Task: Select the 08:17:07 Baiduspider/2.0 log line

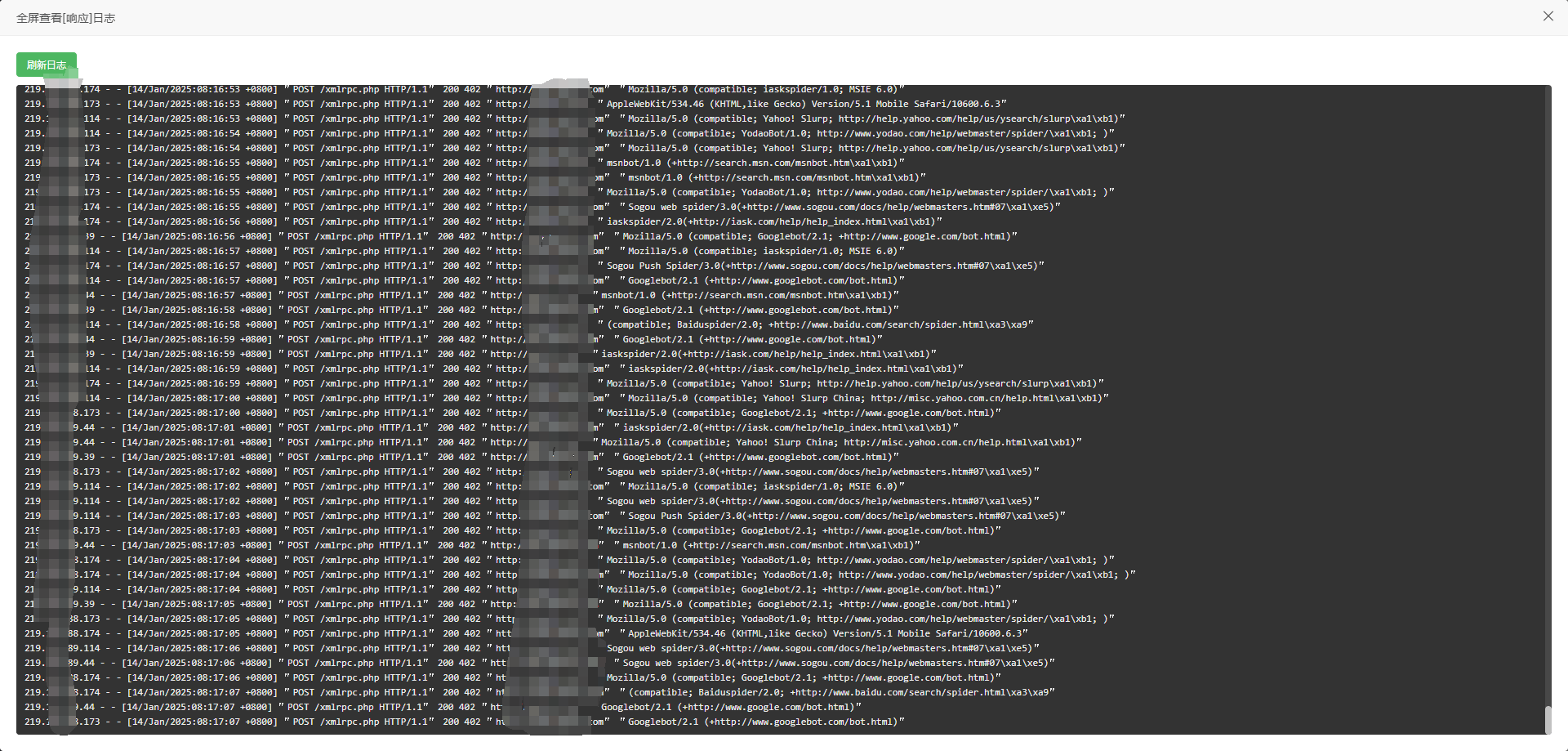Action: (540, 692)
